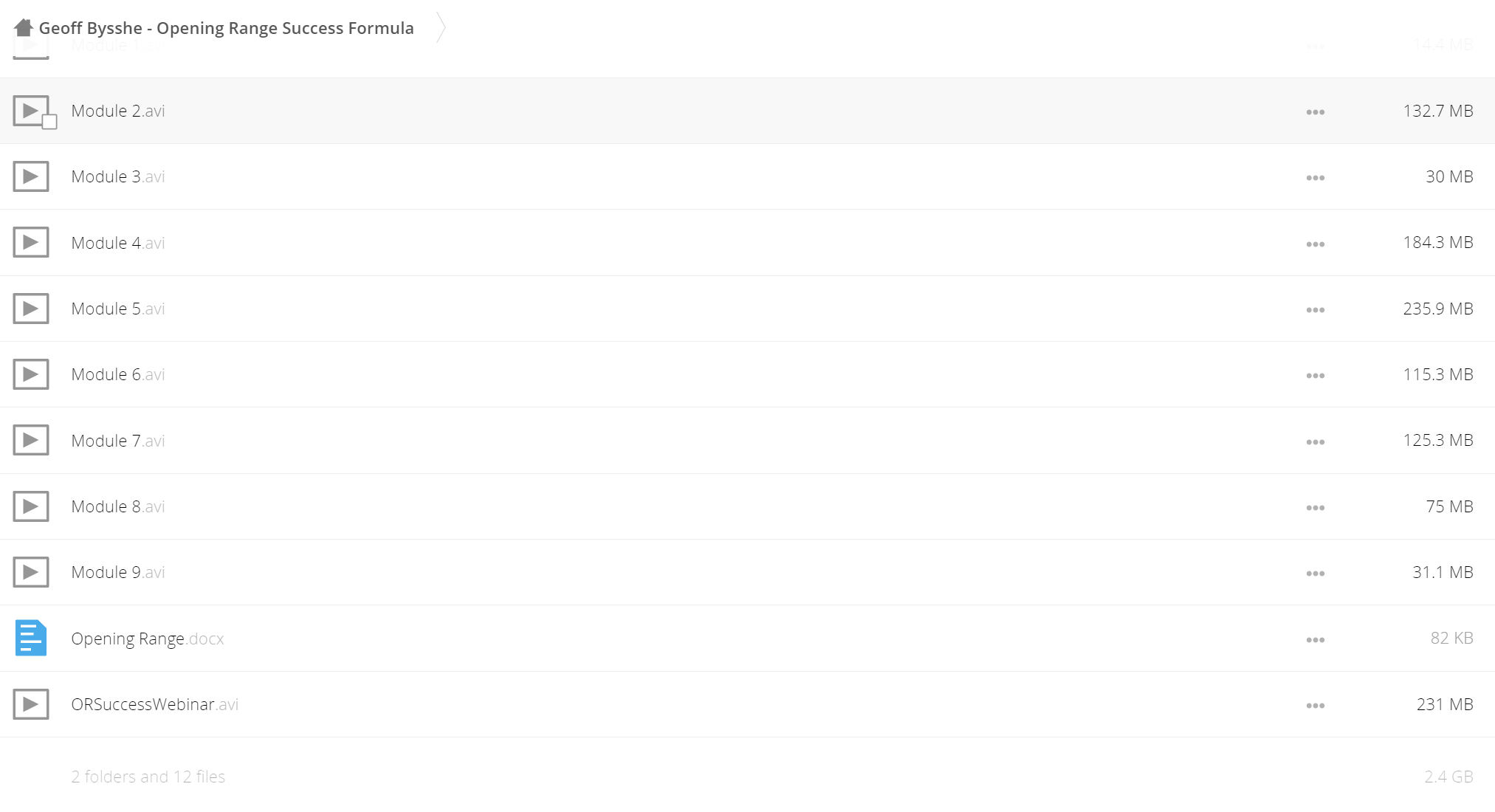The width and height of the screenshot is (1495, 812).
Task: Tick the checkbox on Module 2.avi
Action: coord(49,123)
